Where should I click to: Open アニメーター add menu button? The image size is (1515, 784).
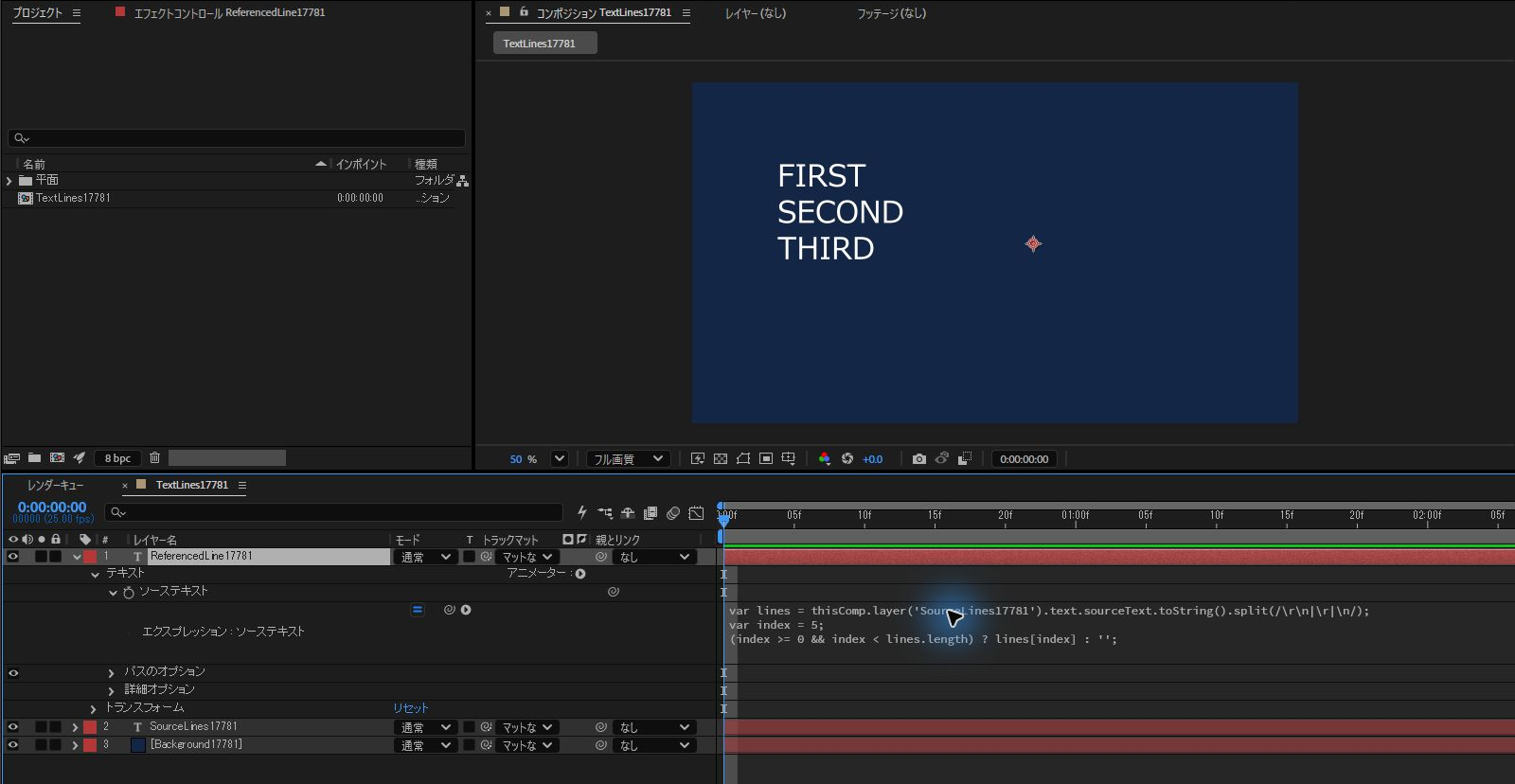[x=580, y=574]
